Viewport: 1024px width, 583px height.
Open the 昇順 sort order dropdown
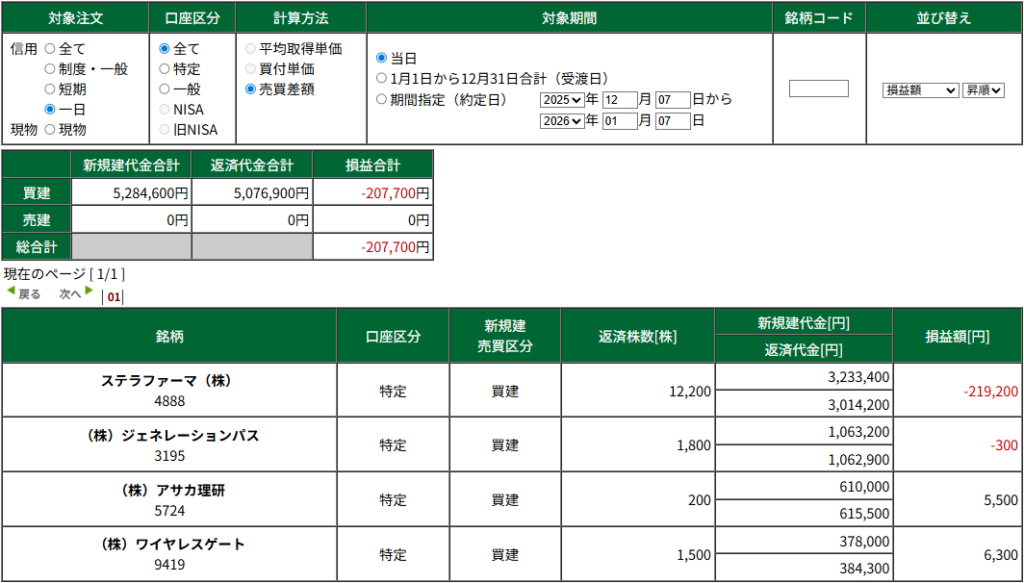point(983,90)
